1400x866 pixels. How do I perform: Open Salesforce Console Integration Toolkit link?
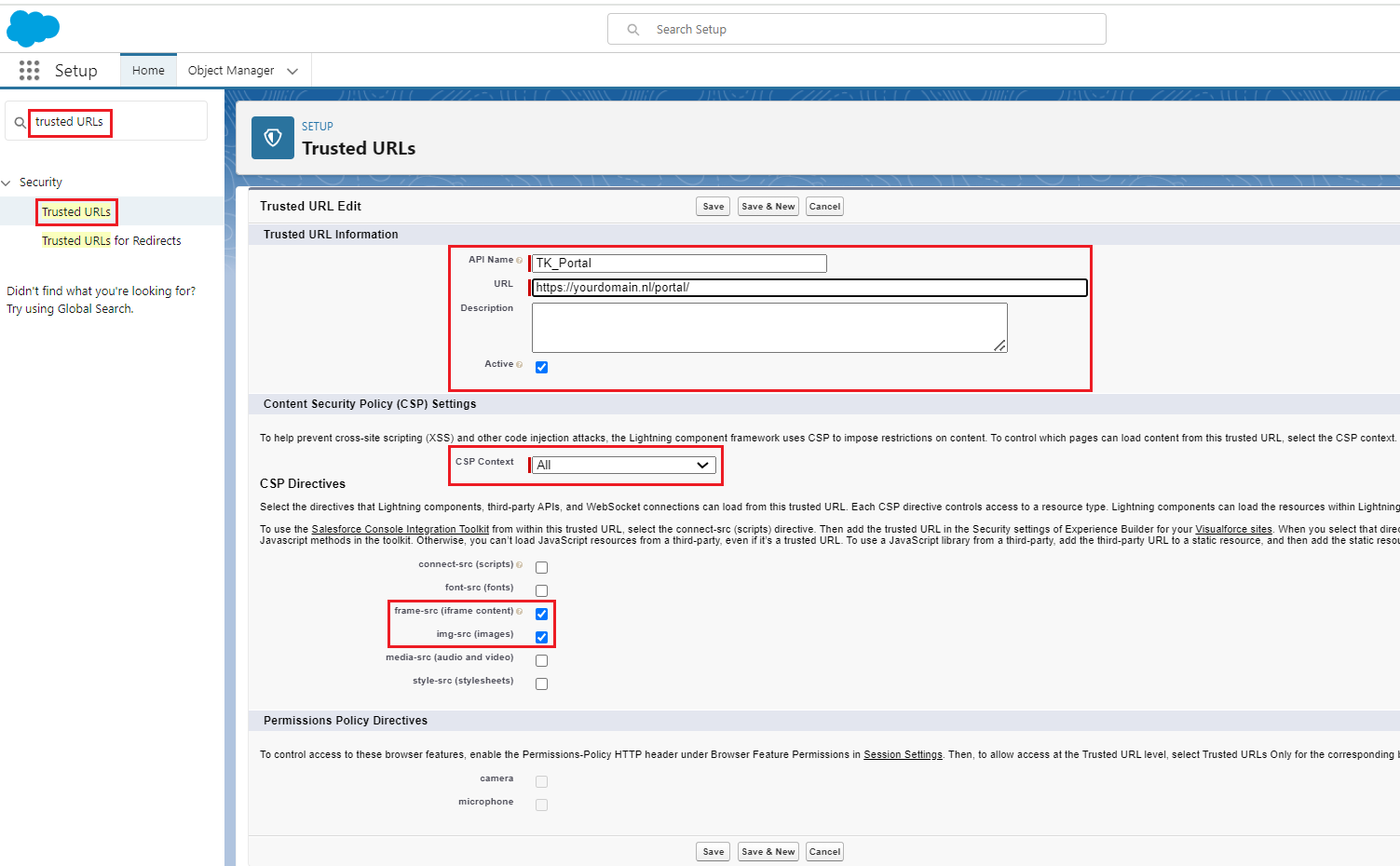pos(401,529)
